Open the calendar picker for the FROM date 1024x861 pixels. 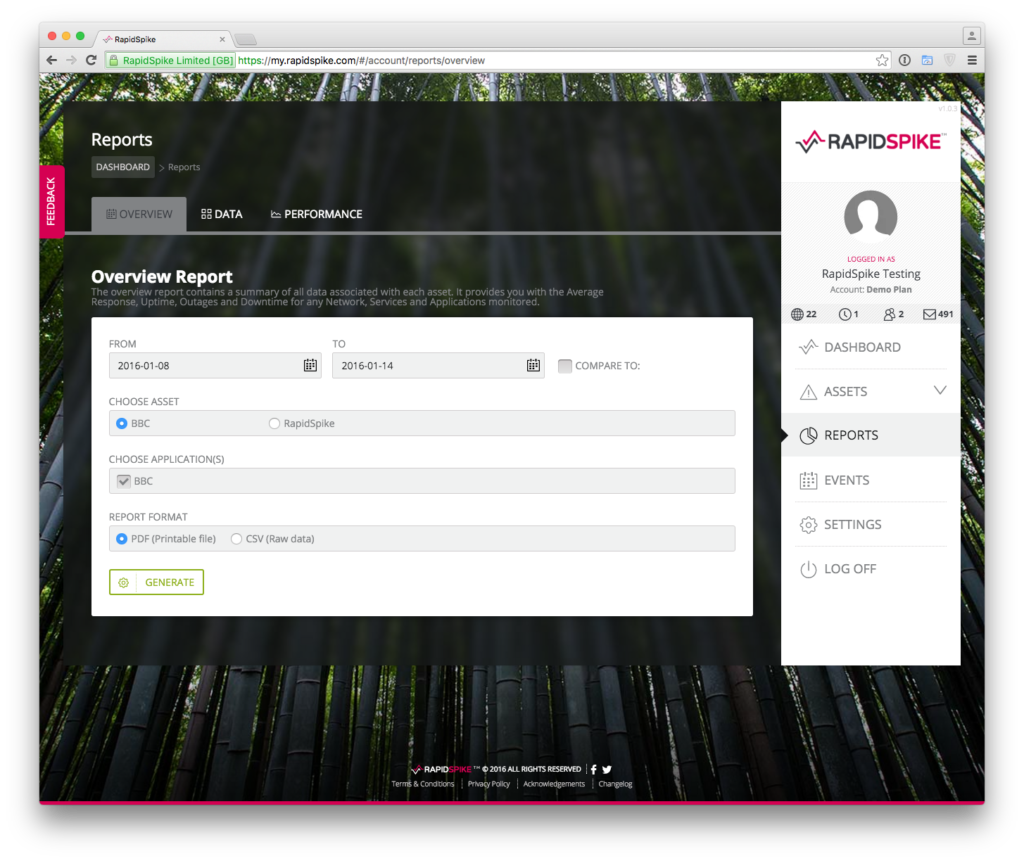tap(310, 365)
